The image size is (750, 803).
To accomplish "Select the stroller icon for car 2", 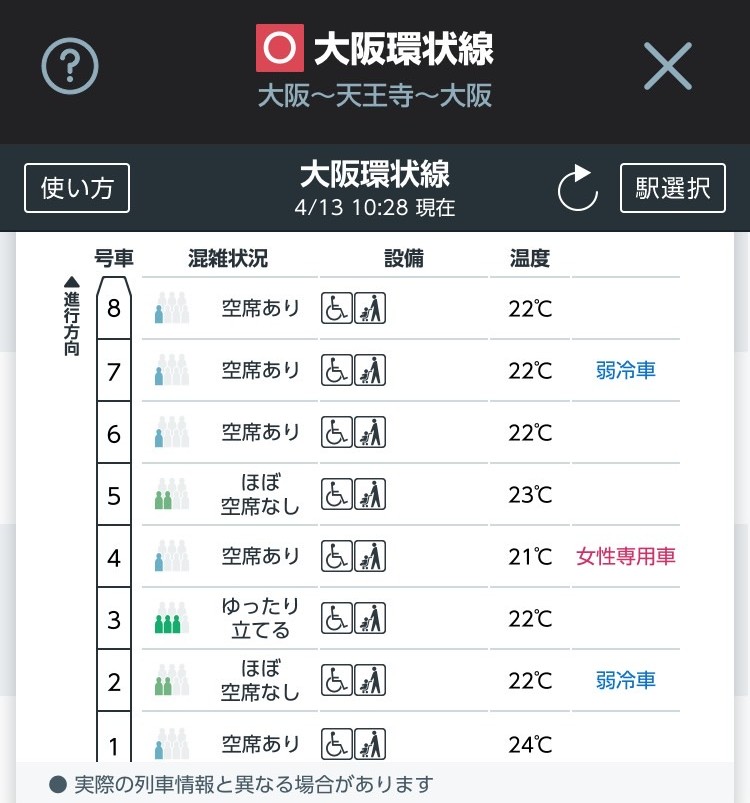I will 370,680.
